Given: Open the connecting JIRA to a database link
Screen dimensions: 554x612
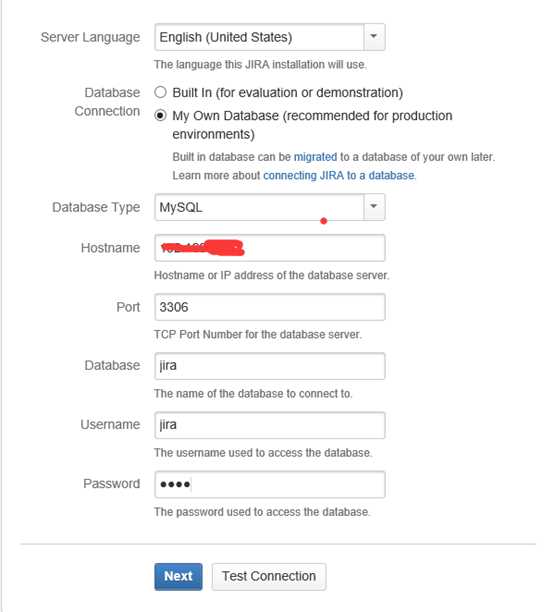Looking at the screenshot, I should tap(339, 176).
